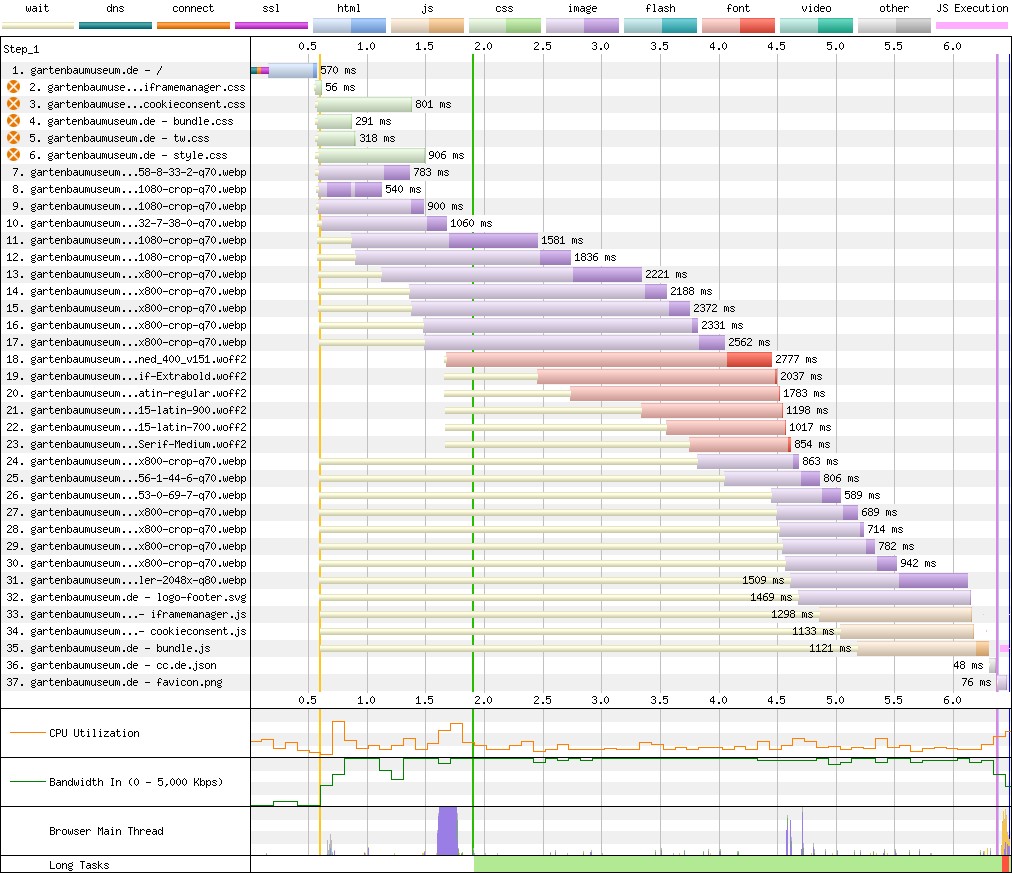Click the tan js bar of bundle.js request

point(923,648)
